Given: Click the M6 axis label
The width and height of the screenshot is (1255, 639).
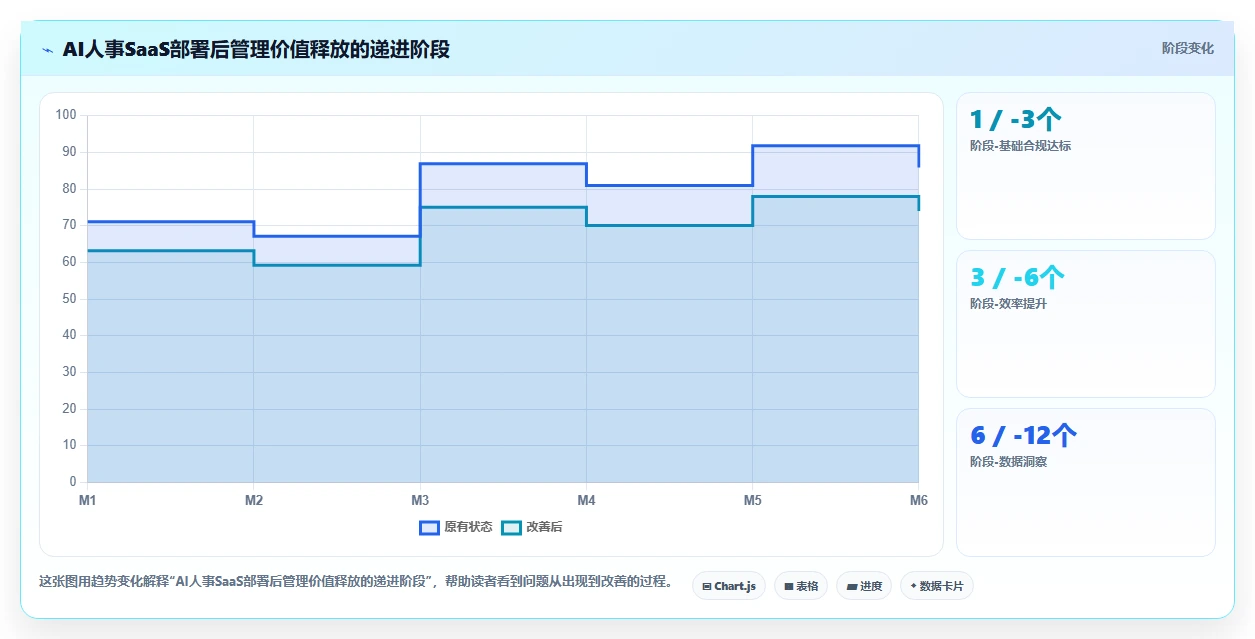Looking at the screenshot, I should pyautogui.click(x=917, y=500).
